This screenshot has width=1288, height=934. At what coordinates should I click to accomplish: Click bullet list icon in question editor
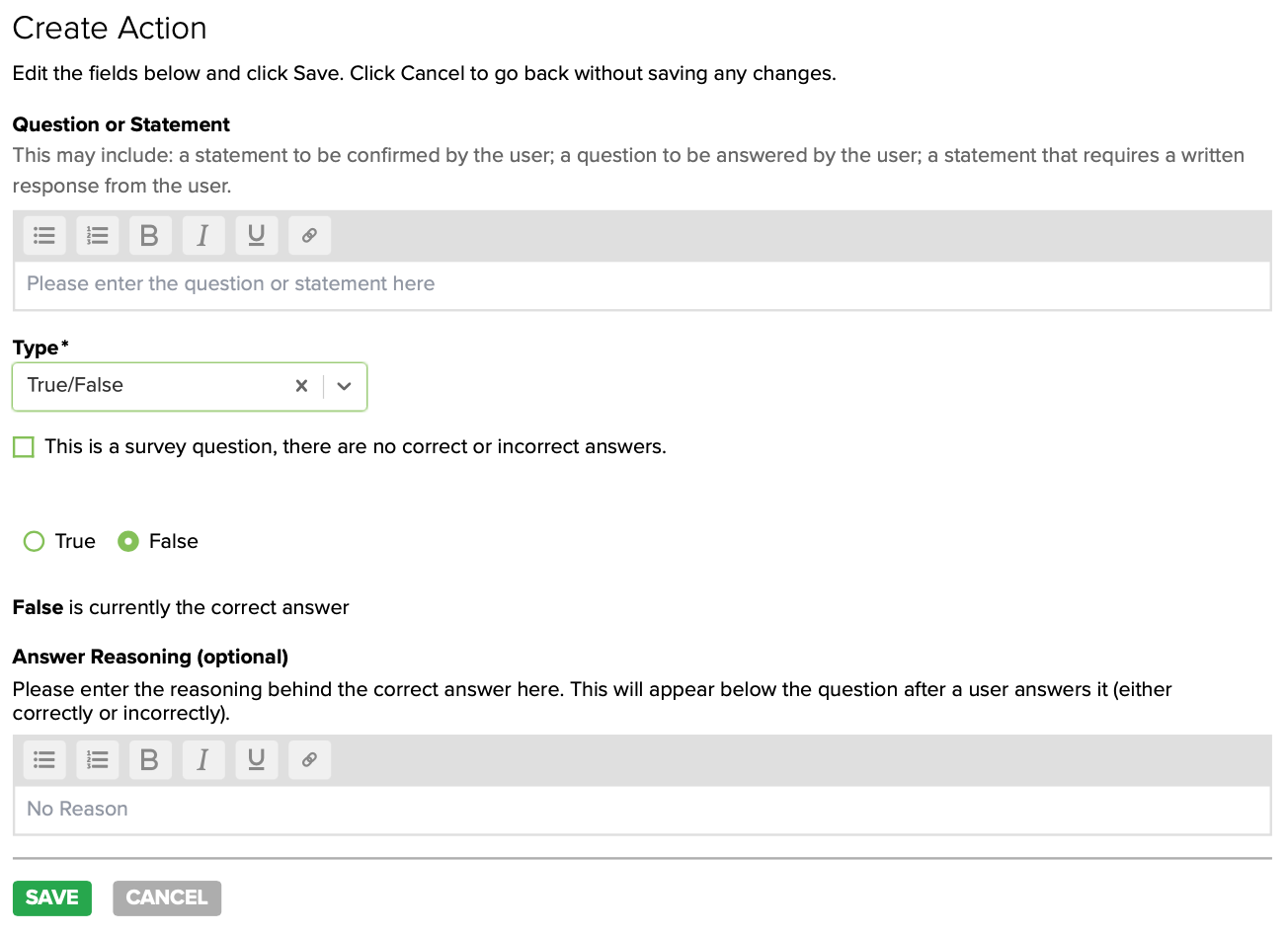click(44, 236)
